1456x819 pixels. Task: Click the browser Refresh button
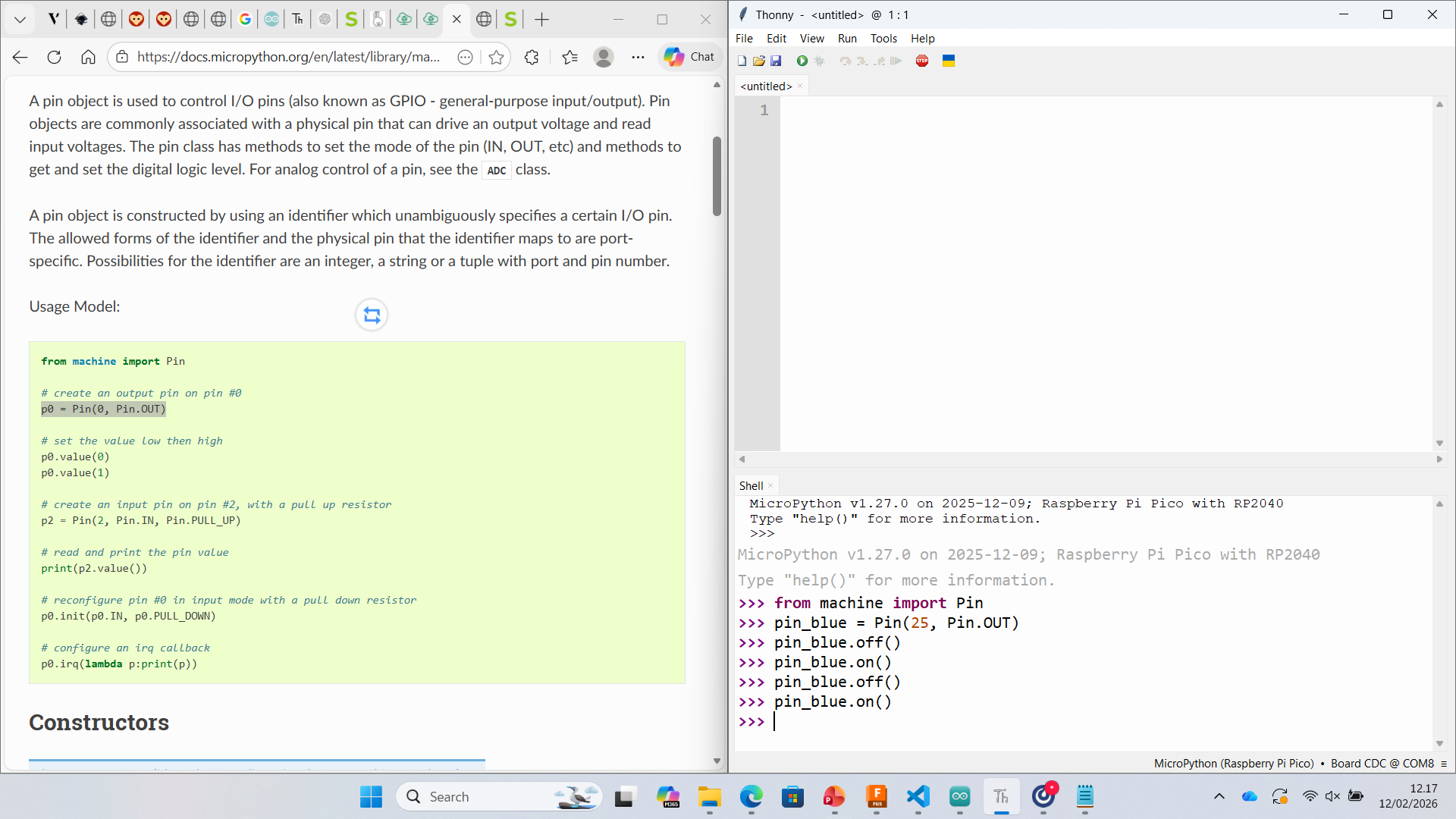coord(54,57)
